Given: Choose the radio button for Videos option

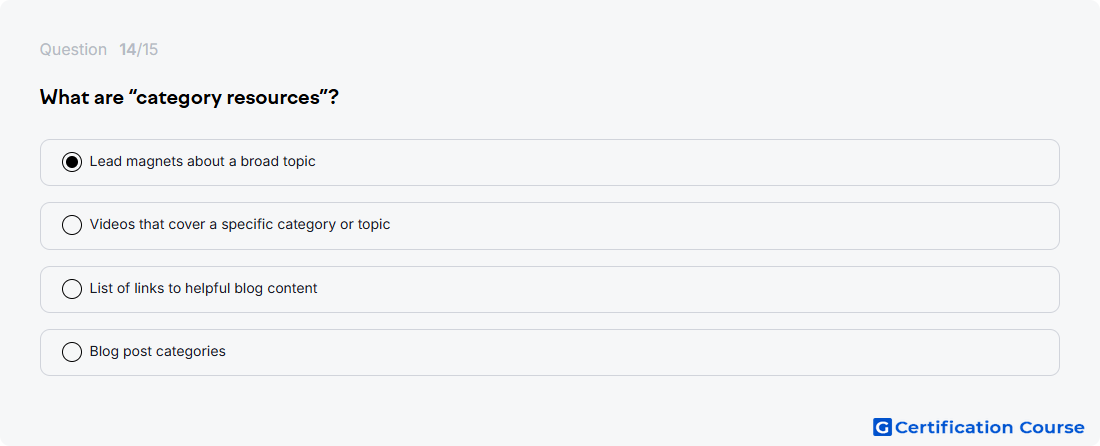Looking at the screenshot, I should (72, 225).
